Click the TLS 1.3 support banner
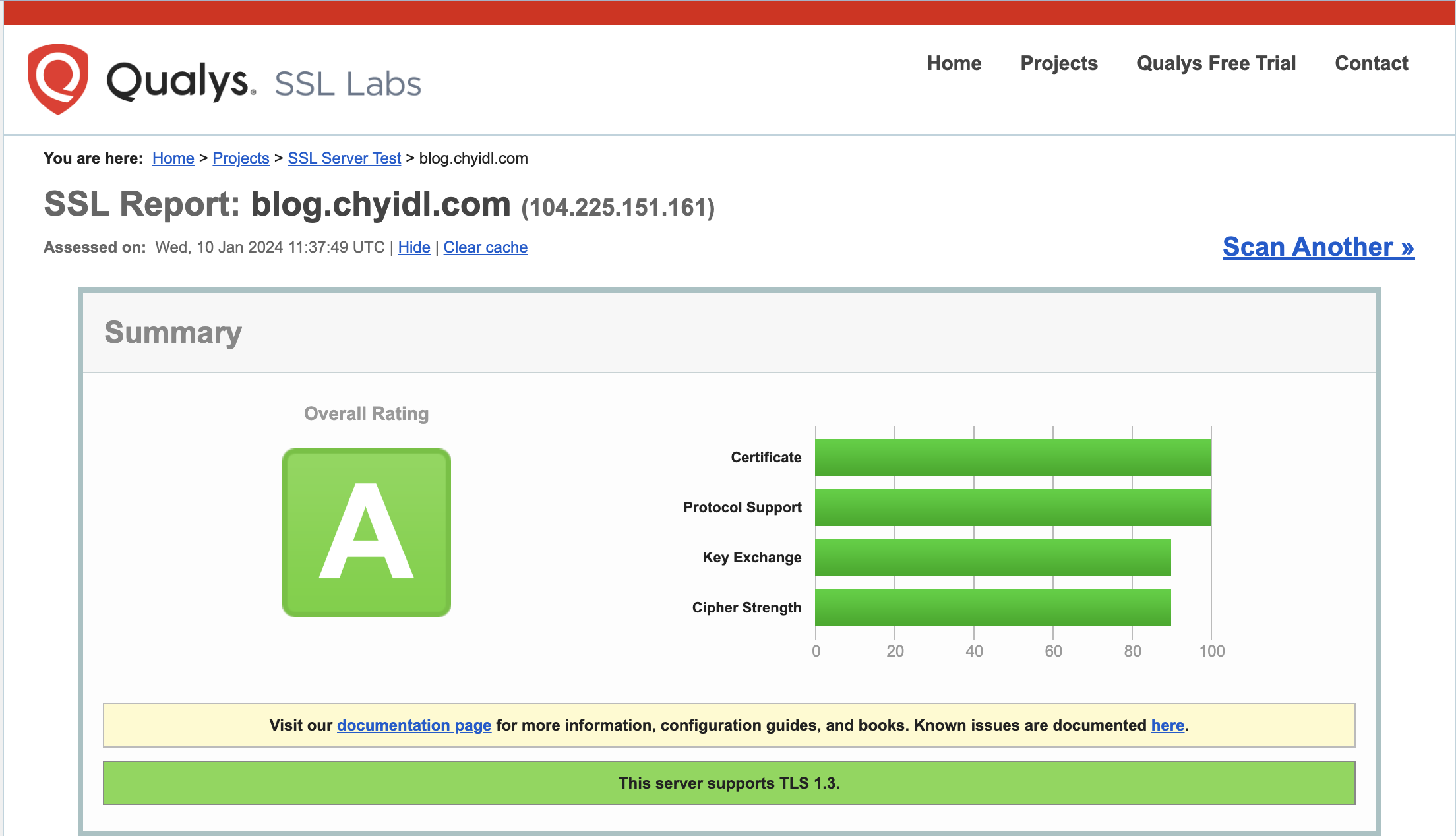 pyautogui.click(x=728, y=783)
